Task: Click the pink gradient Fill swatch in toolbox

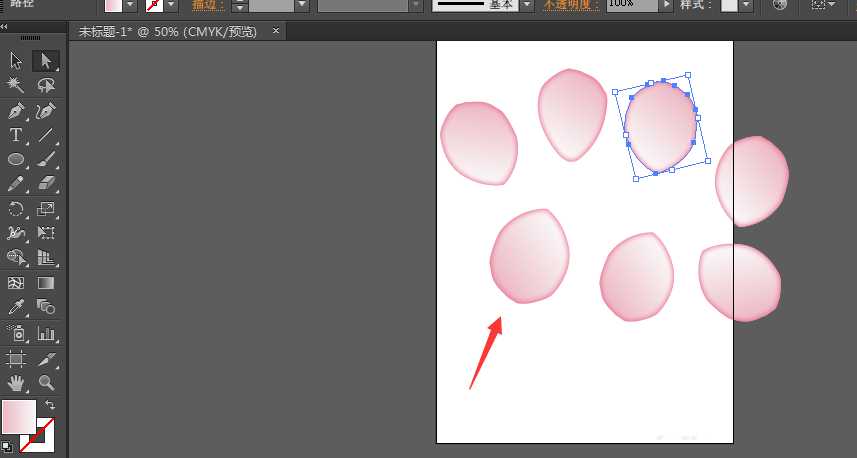Action: 18,416
